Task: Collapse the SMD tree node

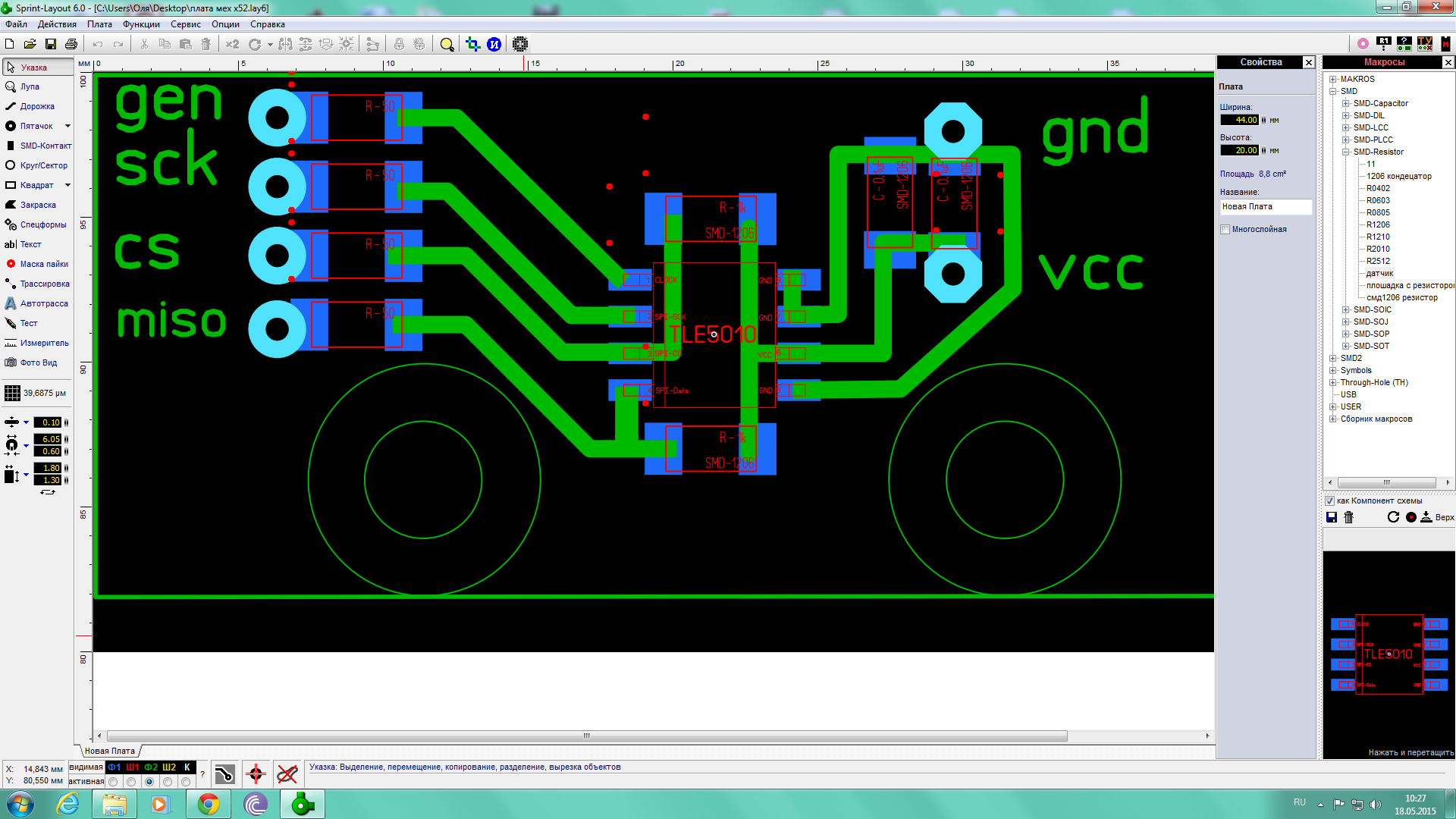Action: coord(1332,91)
